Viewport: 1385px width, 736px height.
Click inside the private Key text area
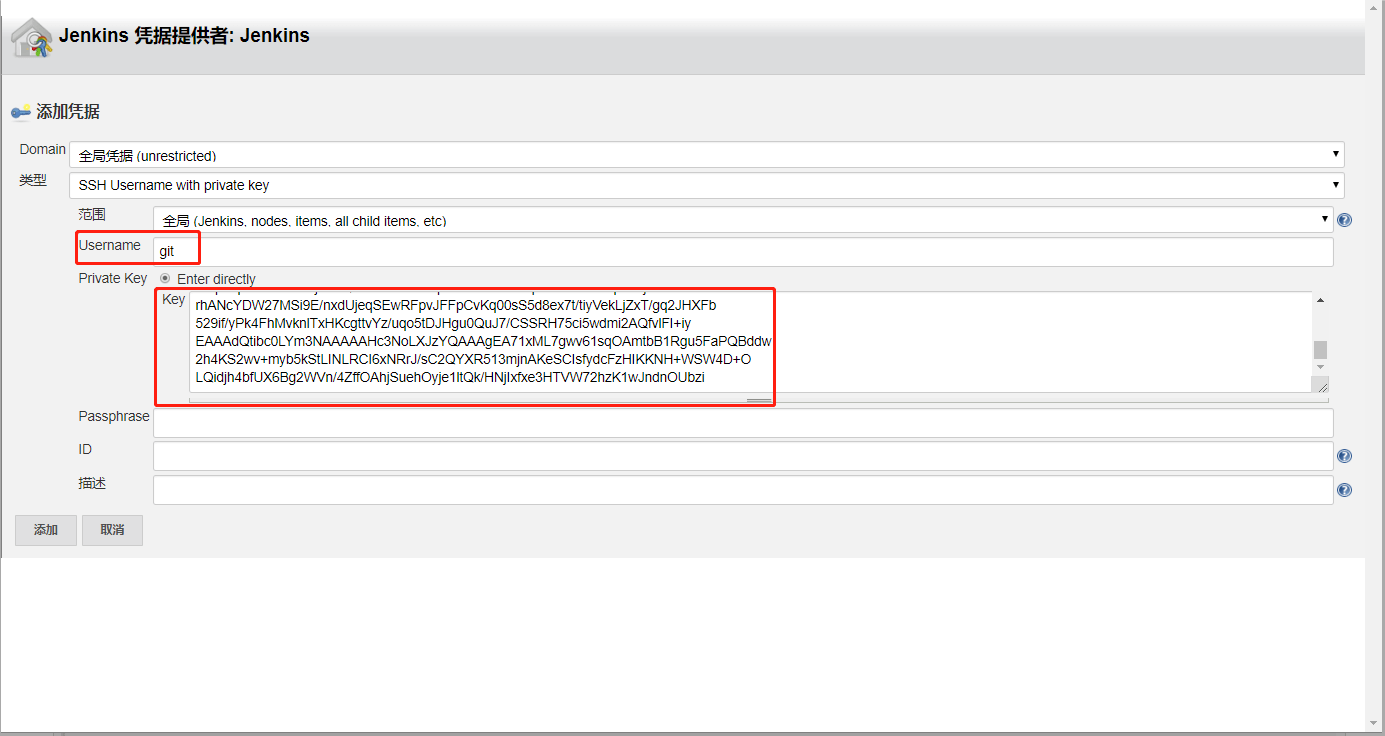(750, 342)
